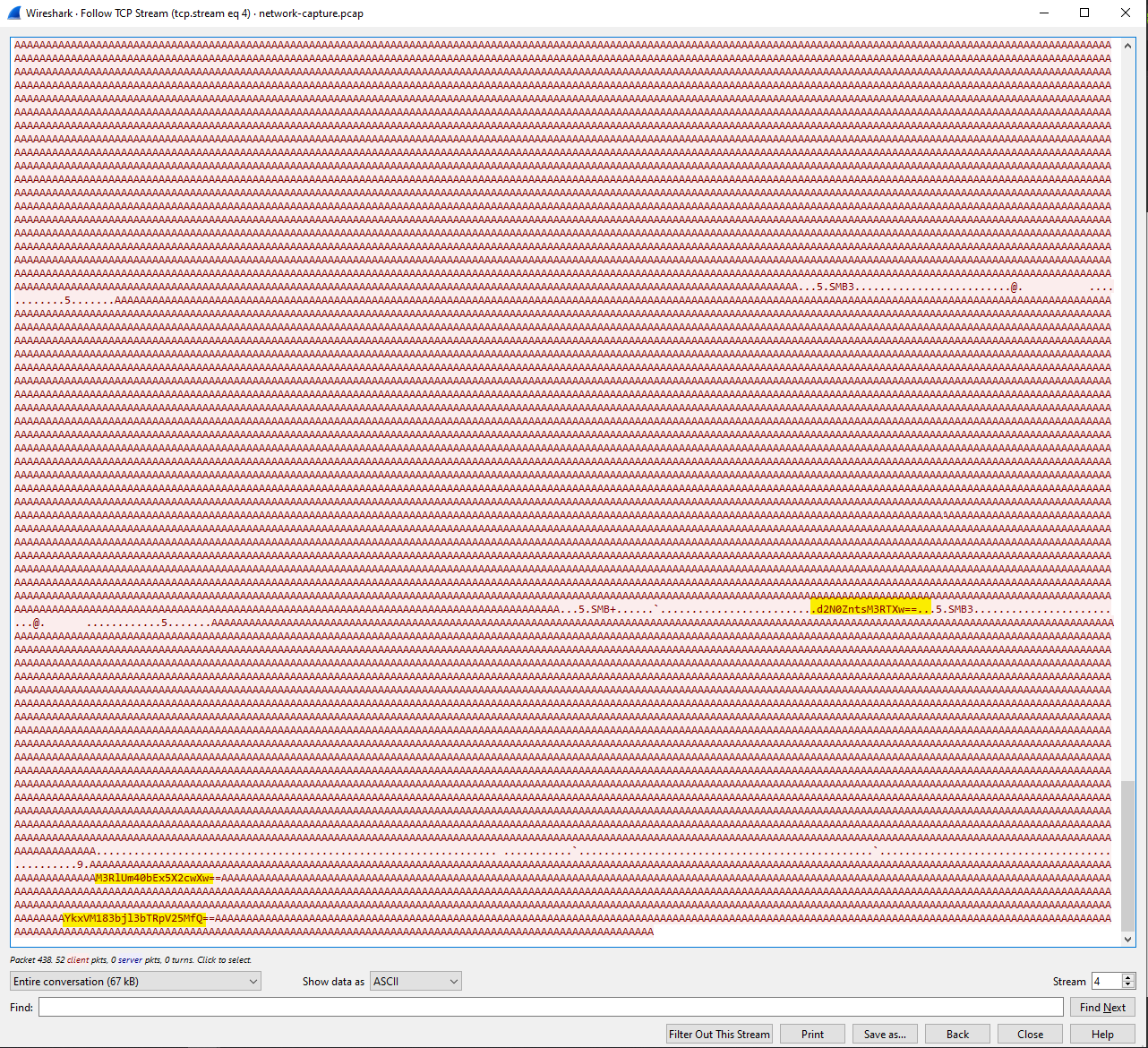This screenshot has height=1048, width=1148.
Task: Click the first SMB3 text in stream
Action: point(842,287)
